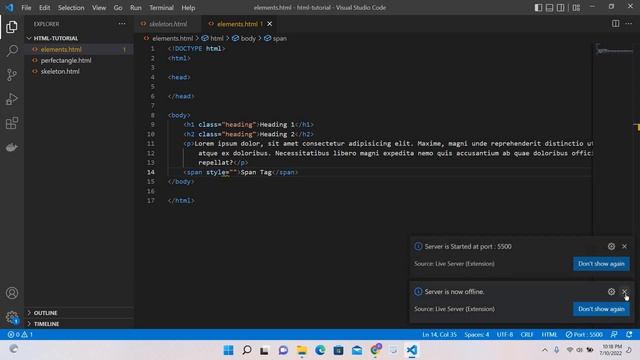This screenshot has height=360, width=640.
Task: Open the Docker view in activity bar
Action: click(x=12, y=147)
